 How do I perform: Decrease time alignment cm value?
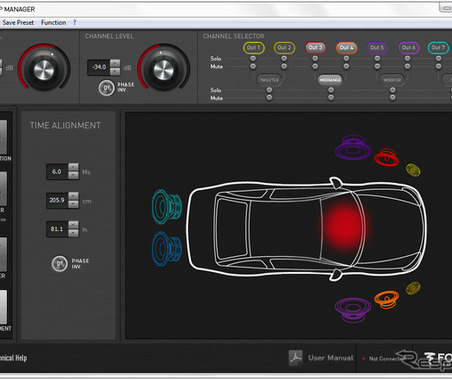[x=74, y=204]
